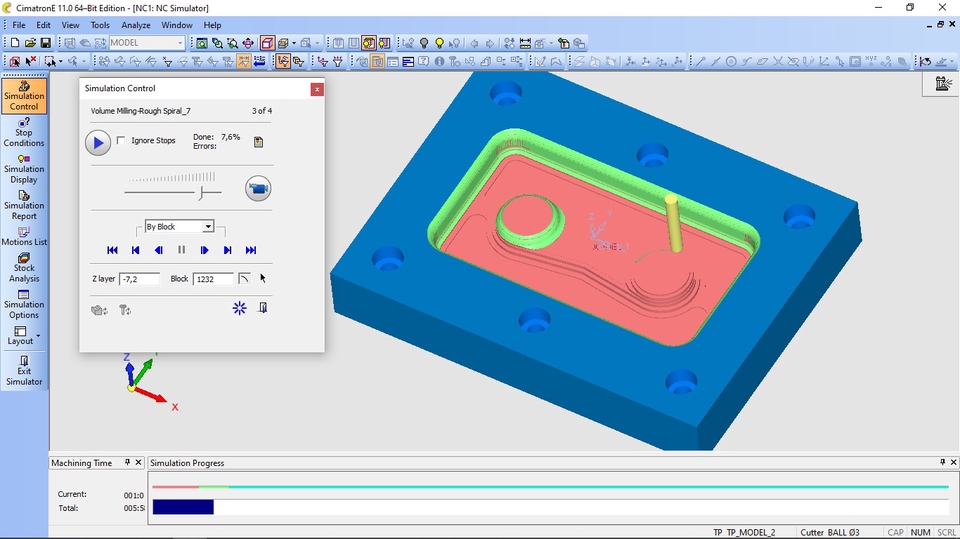Click the Z layer input field

coord(140,279)
